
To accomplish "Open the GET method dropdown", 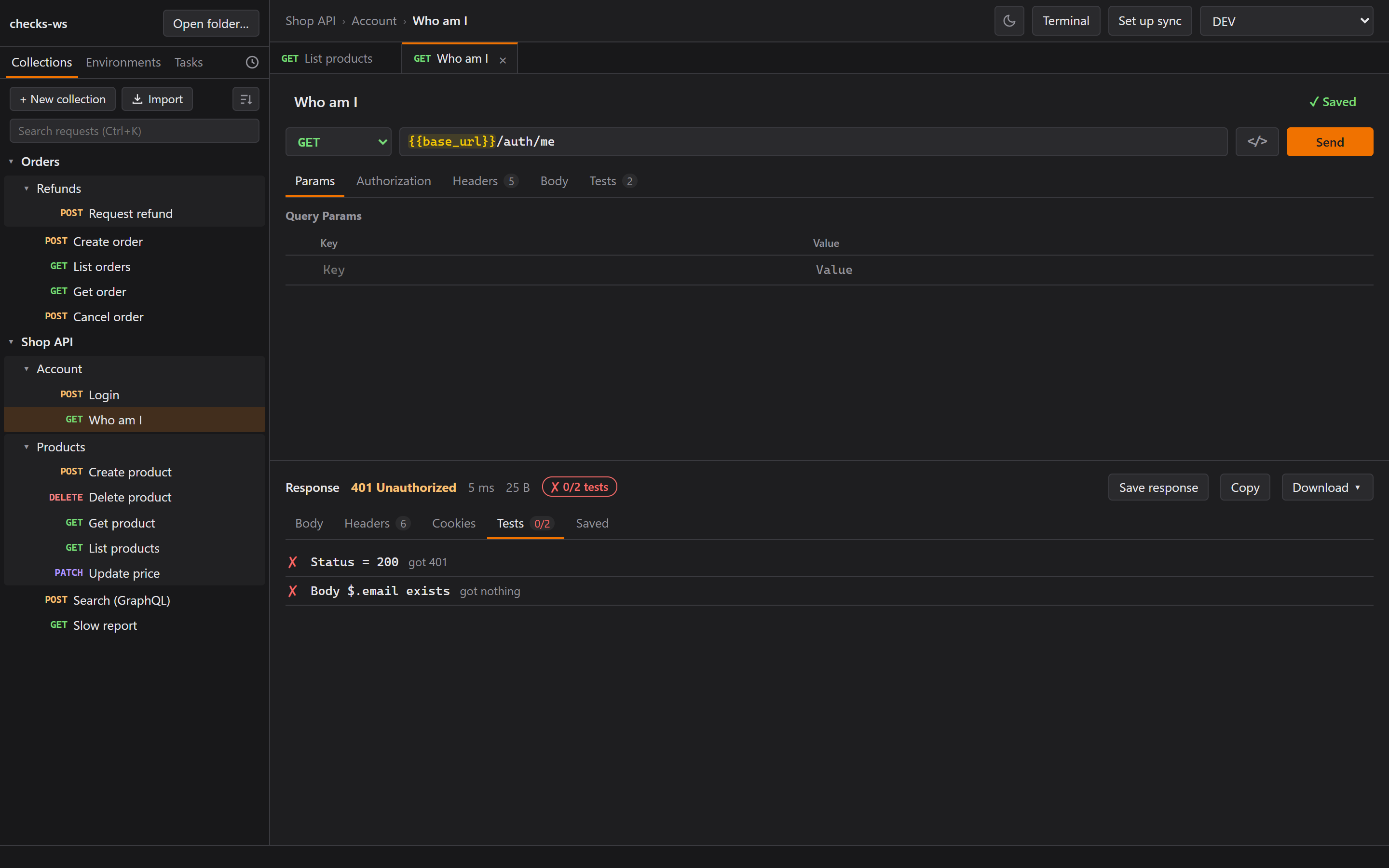I will tap(339, 142).
